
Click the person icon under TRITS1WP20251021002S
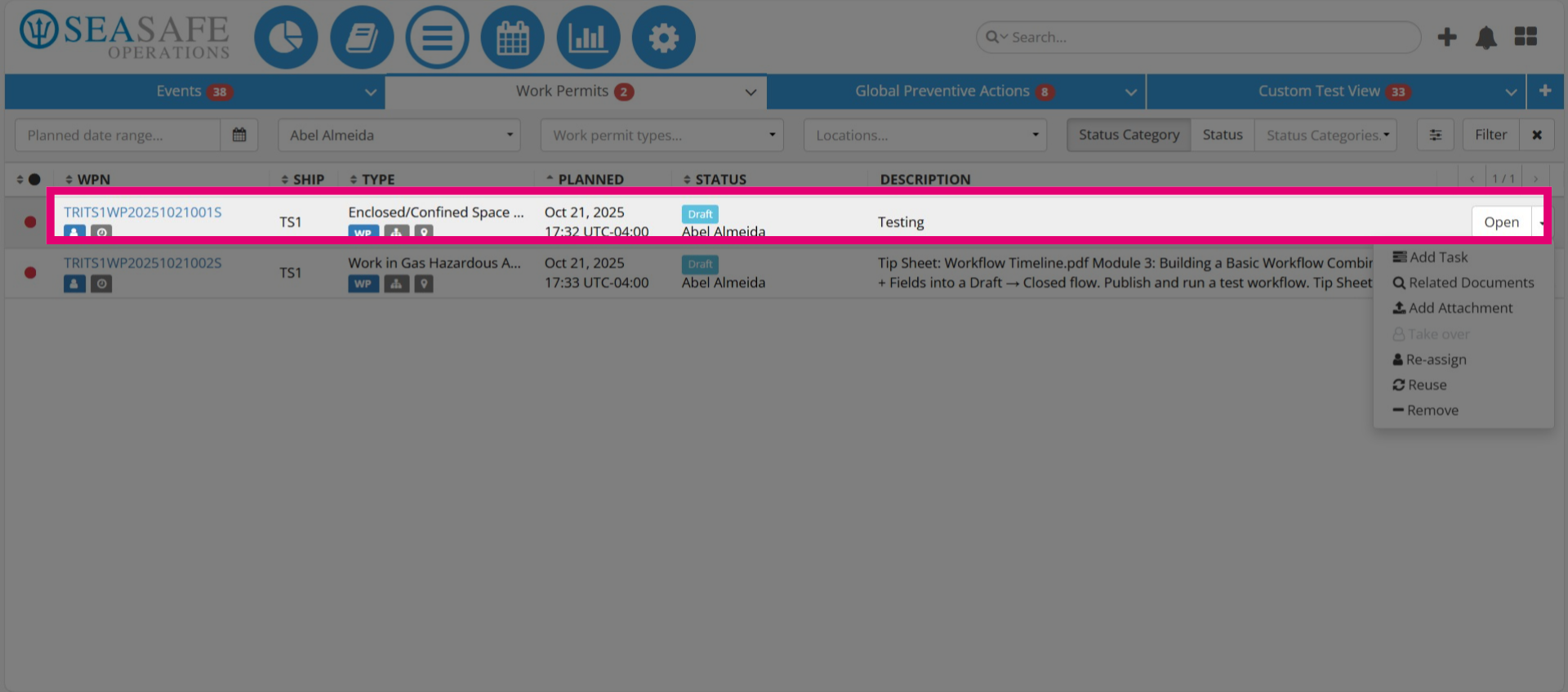[x=74, y=283]
